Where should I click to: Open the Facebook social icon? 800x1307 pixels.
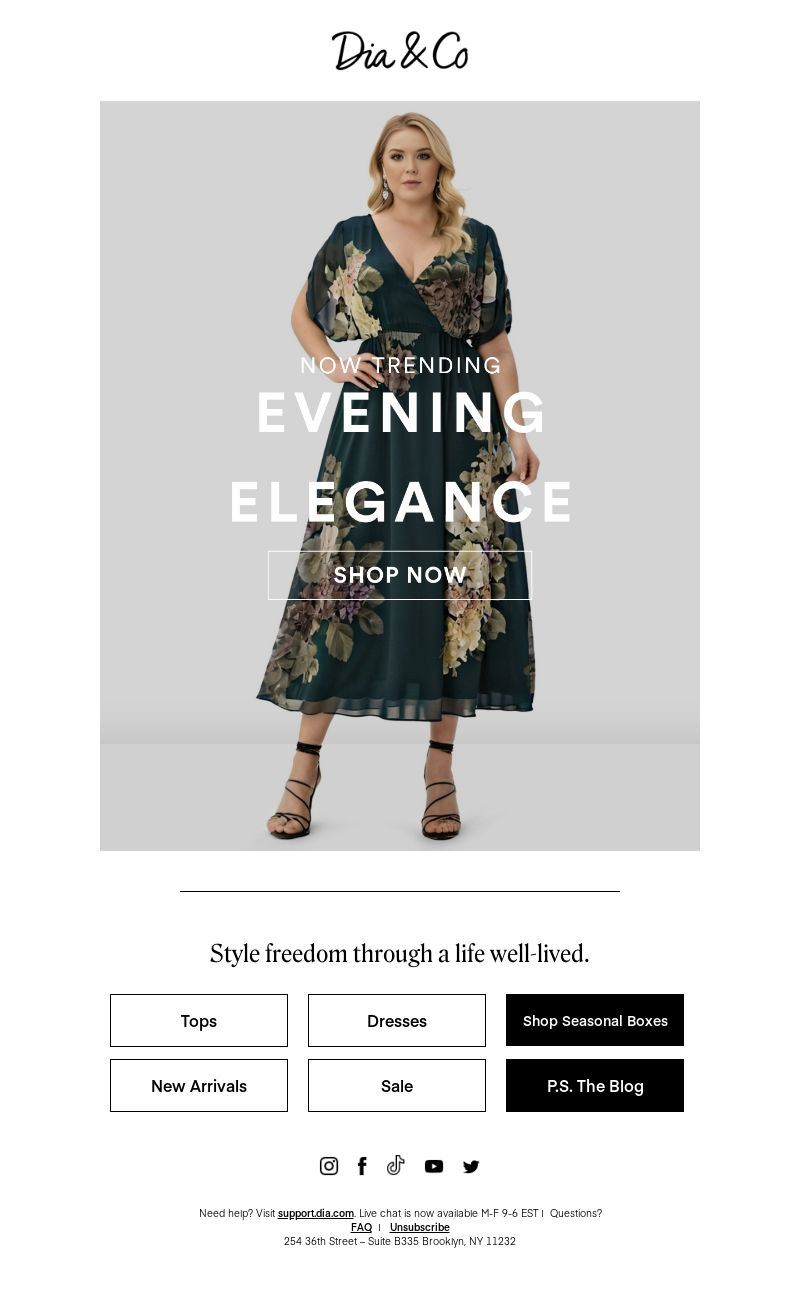click(362, 1166)
